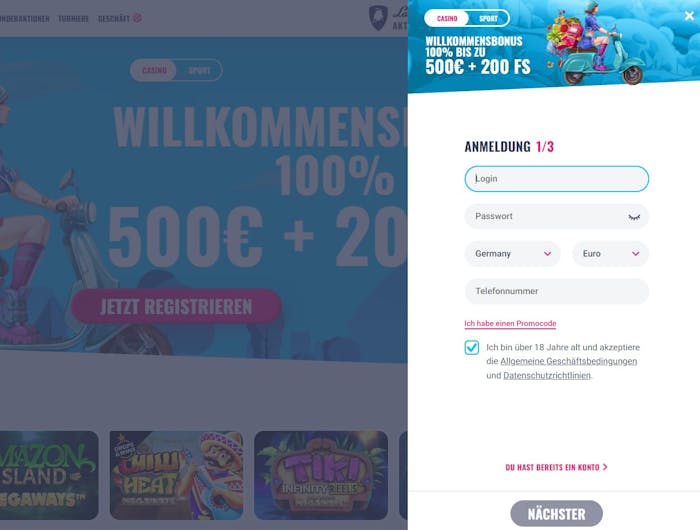The image size is (700, 530).
Task: Click the Nächster button
Action: coord(556,514)
